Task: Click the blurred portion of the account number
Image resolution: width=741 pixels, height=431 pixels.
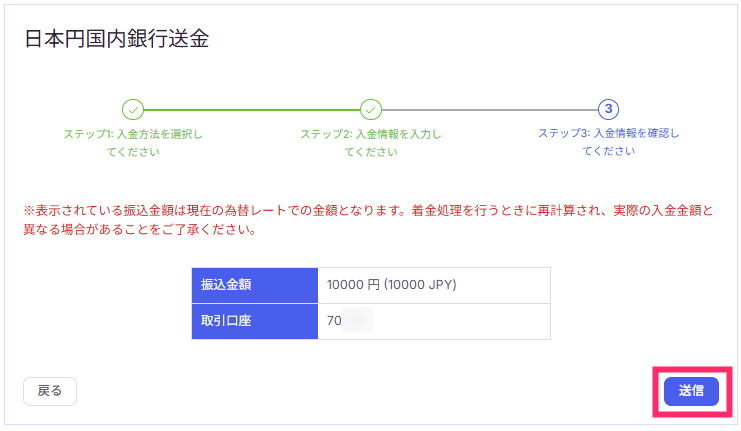Action: pyautogui.click(x=358, y=320)
